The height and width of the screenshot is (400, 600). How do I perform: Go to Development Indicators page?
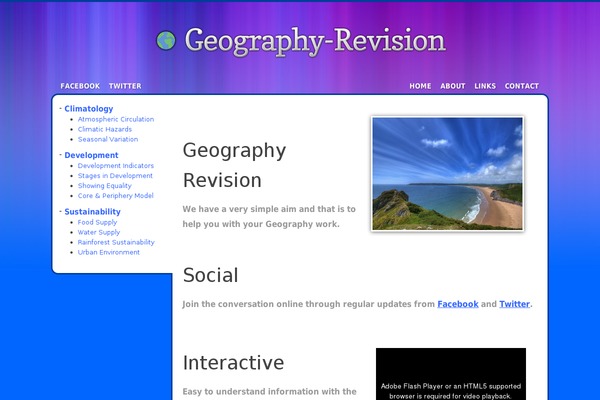pyautogui.click(x=116, y=165)
